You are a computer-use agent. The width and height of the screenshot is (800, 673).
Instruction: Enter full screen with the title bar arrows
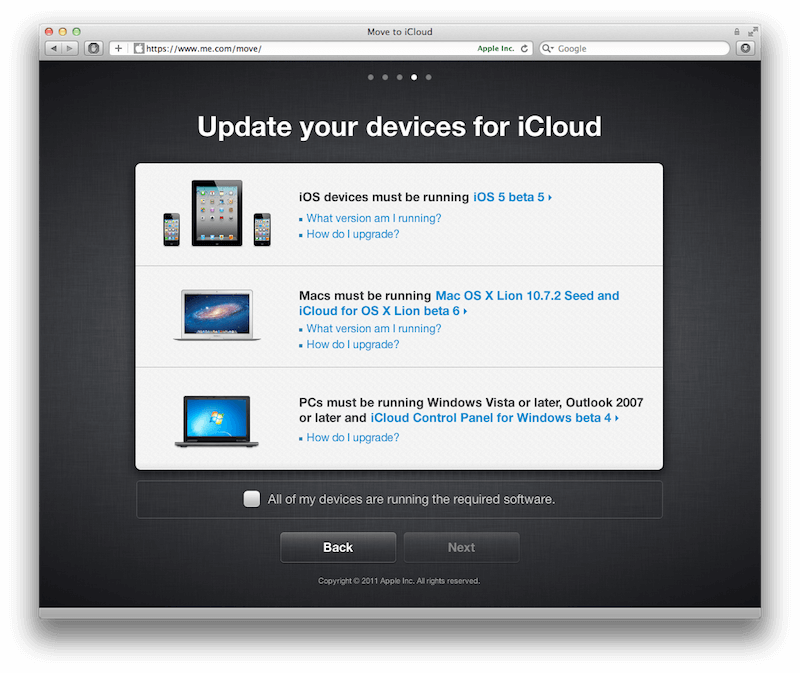pyautogui.click(x=753, y=32)
